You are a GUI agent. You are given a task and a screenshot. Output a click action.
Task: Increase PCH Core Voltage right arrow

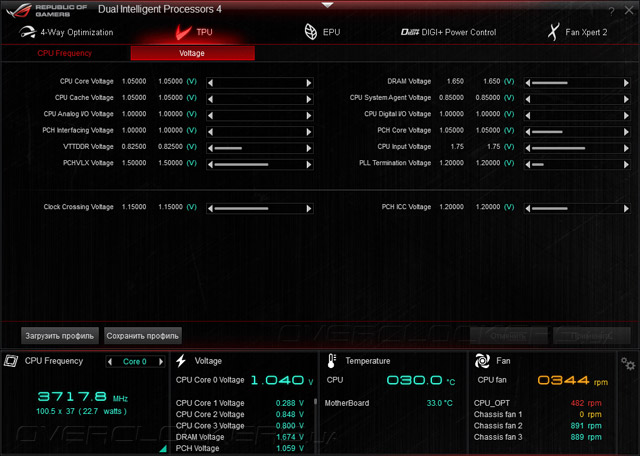point(627,132)
